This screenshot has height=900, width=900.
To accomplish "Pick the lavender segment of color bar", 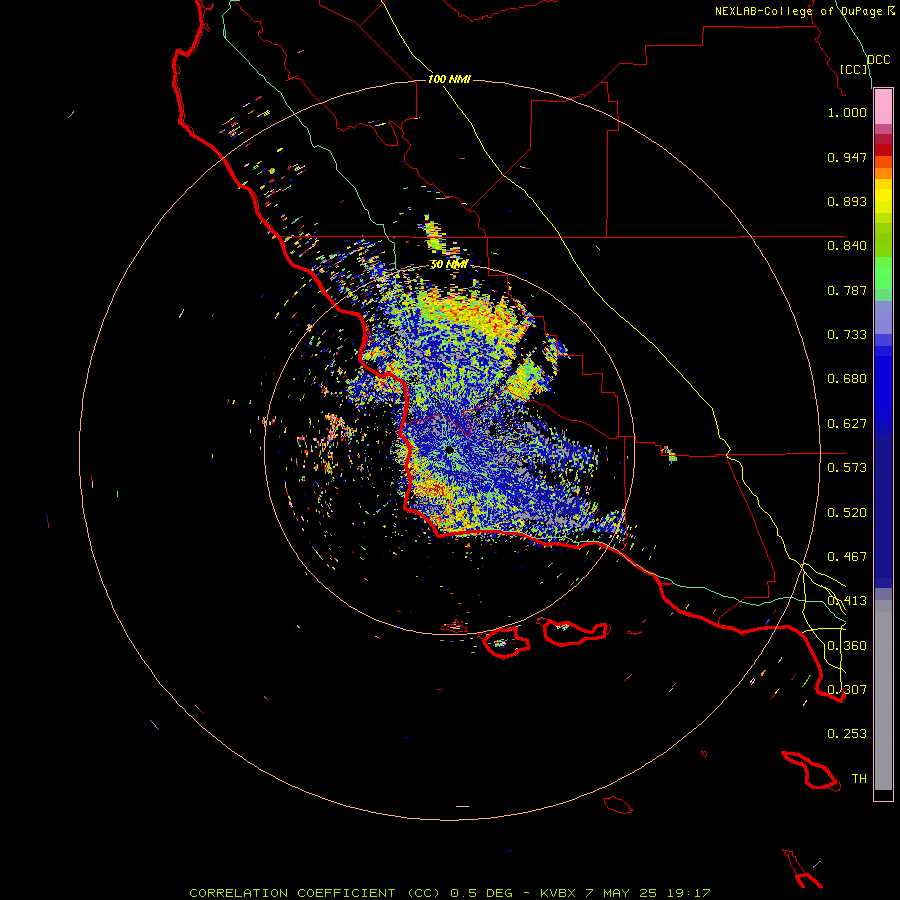I will pyautogui.click(x=883, y=317).
